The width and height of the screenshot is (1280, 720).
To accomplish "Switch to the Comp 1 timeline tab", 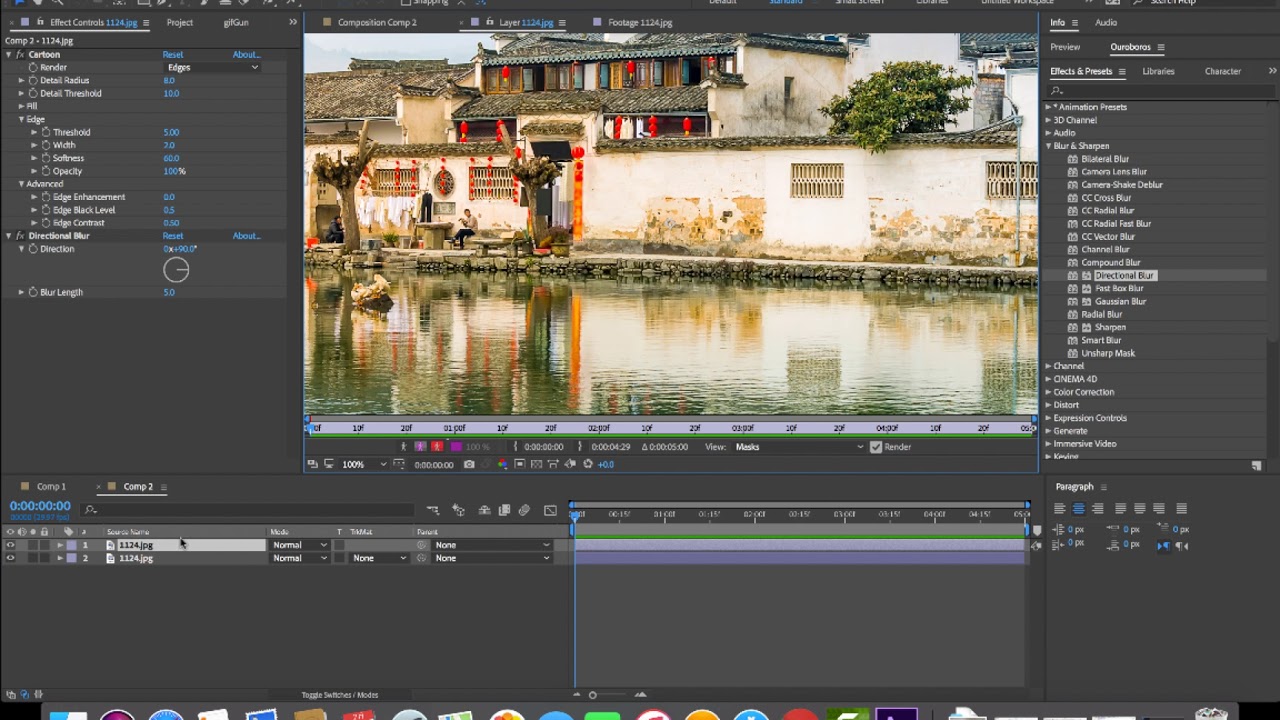I will pyautogui.click(x=51, y=487).
